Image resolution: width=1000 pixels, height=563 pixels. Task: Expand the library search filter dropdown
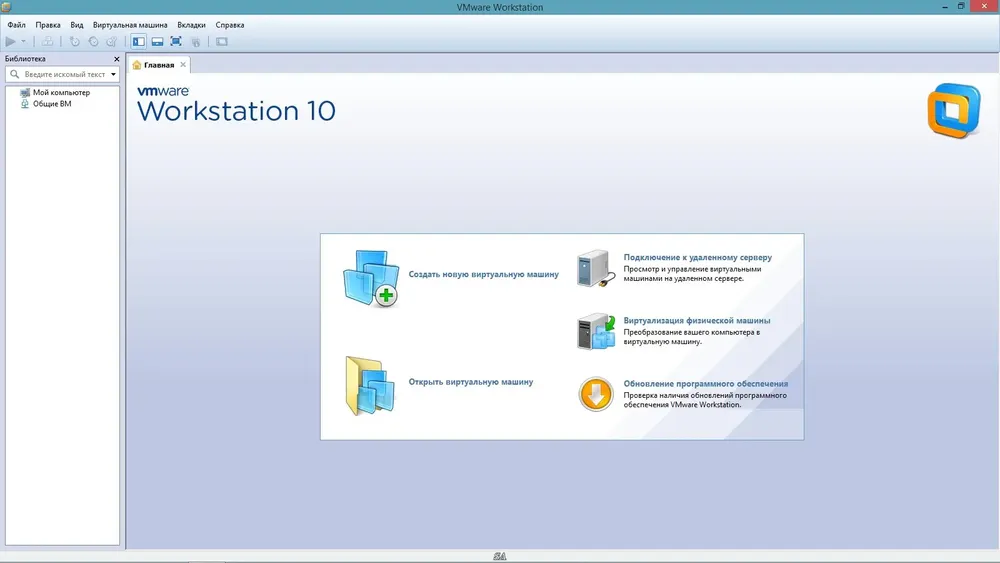point(114,75)
